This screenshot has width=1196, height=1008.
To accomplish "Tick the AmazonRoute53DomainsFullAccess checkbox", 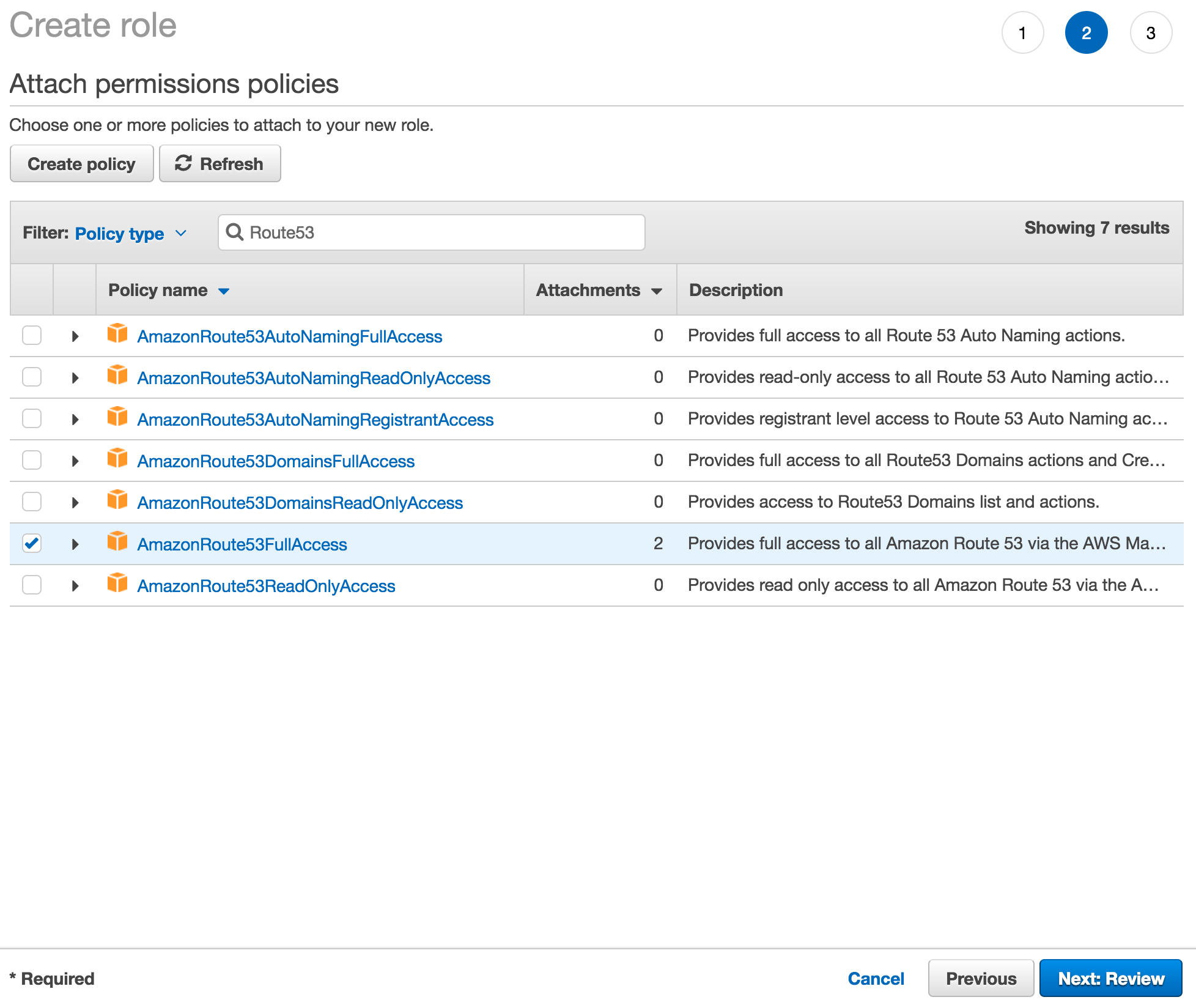I will point(32,460).
